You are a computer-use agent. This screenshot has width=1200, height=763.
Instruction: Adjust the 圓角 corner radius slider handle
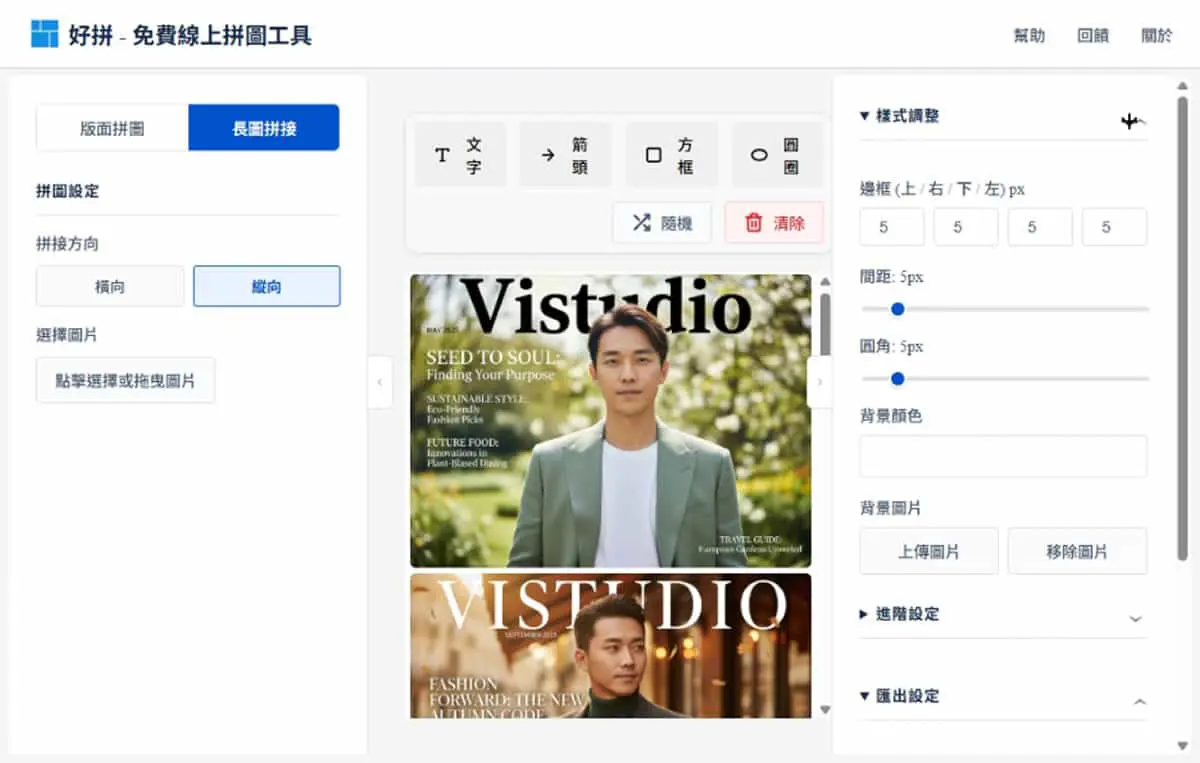[897, 378]
